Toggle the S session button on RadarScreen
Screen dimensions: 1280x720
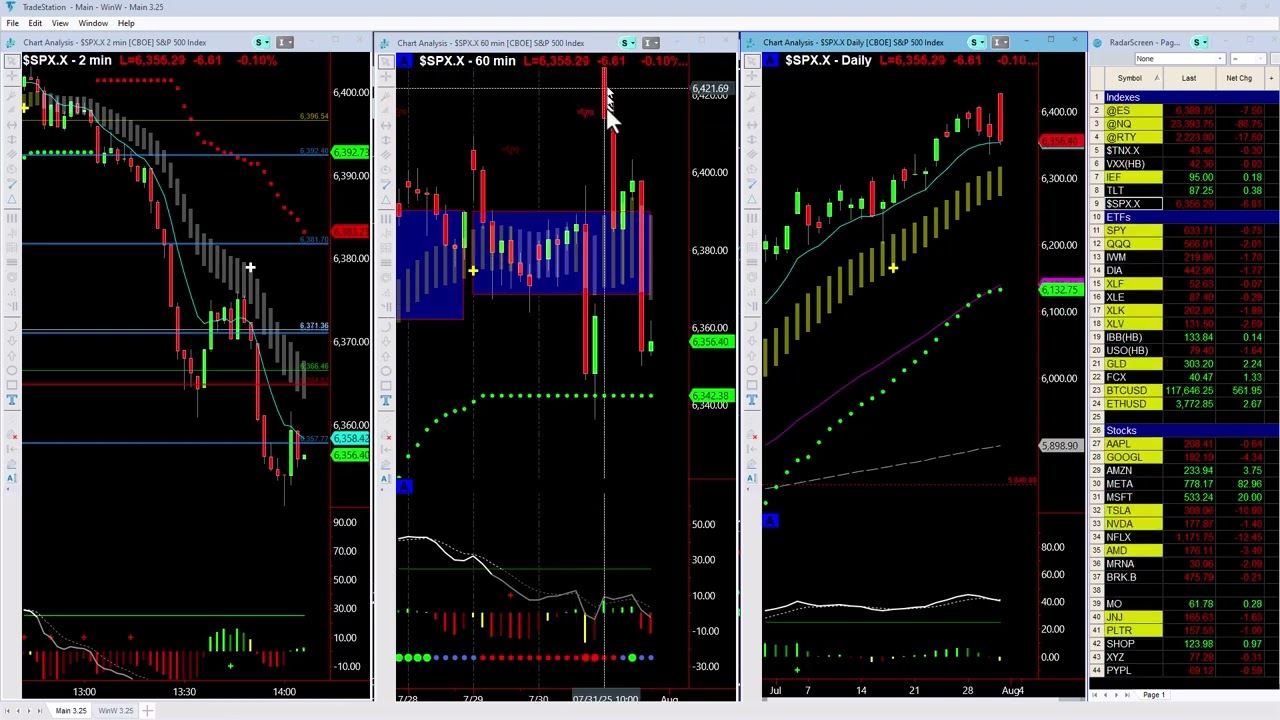pos(1198,42)
